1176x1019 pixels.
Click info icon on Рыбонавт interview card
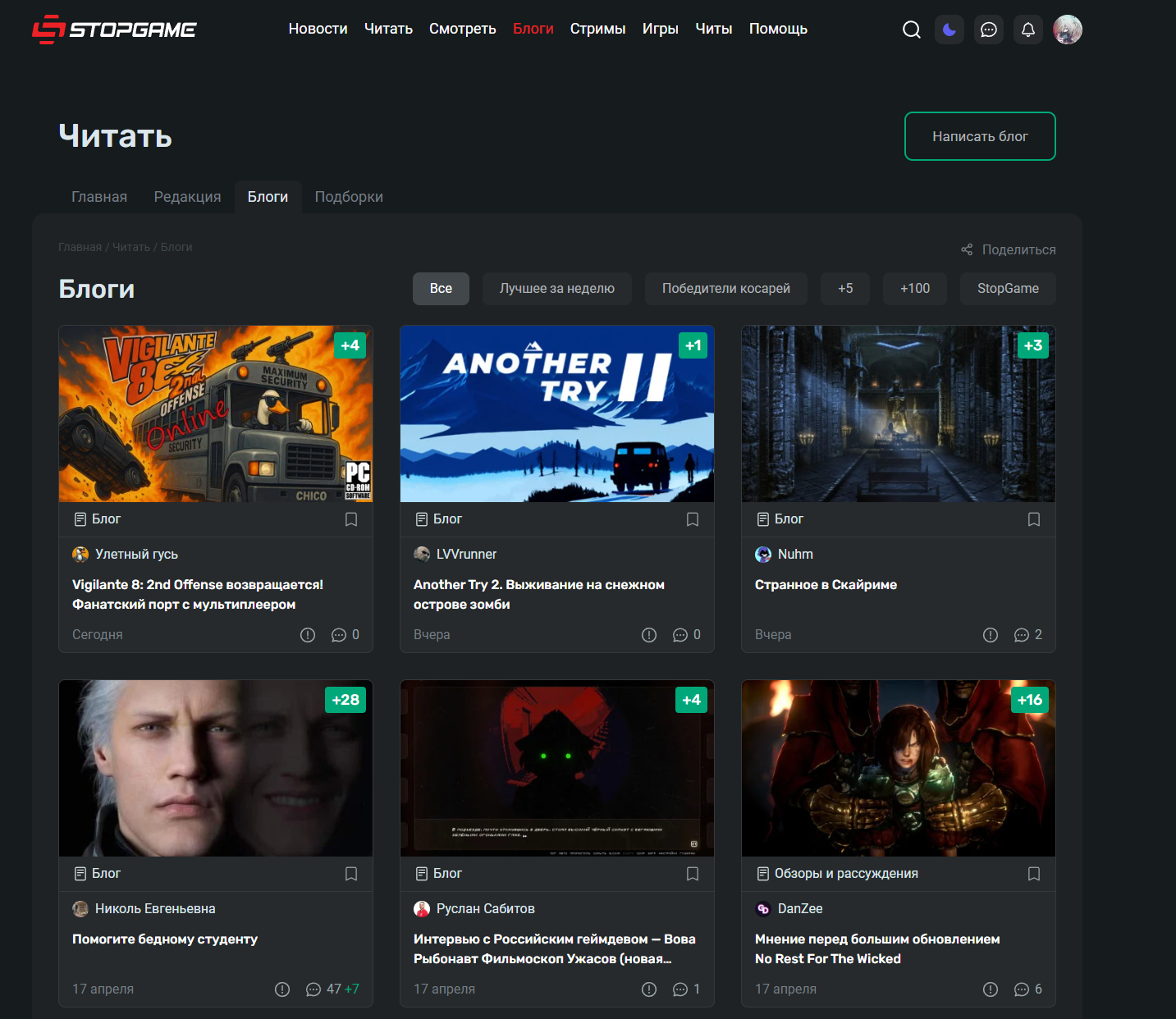pyautogui.click(x=649, y=989)
